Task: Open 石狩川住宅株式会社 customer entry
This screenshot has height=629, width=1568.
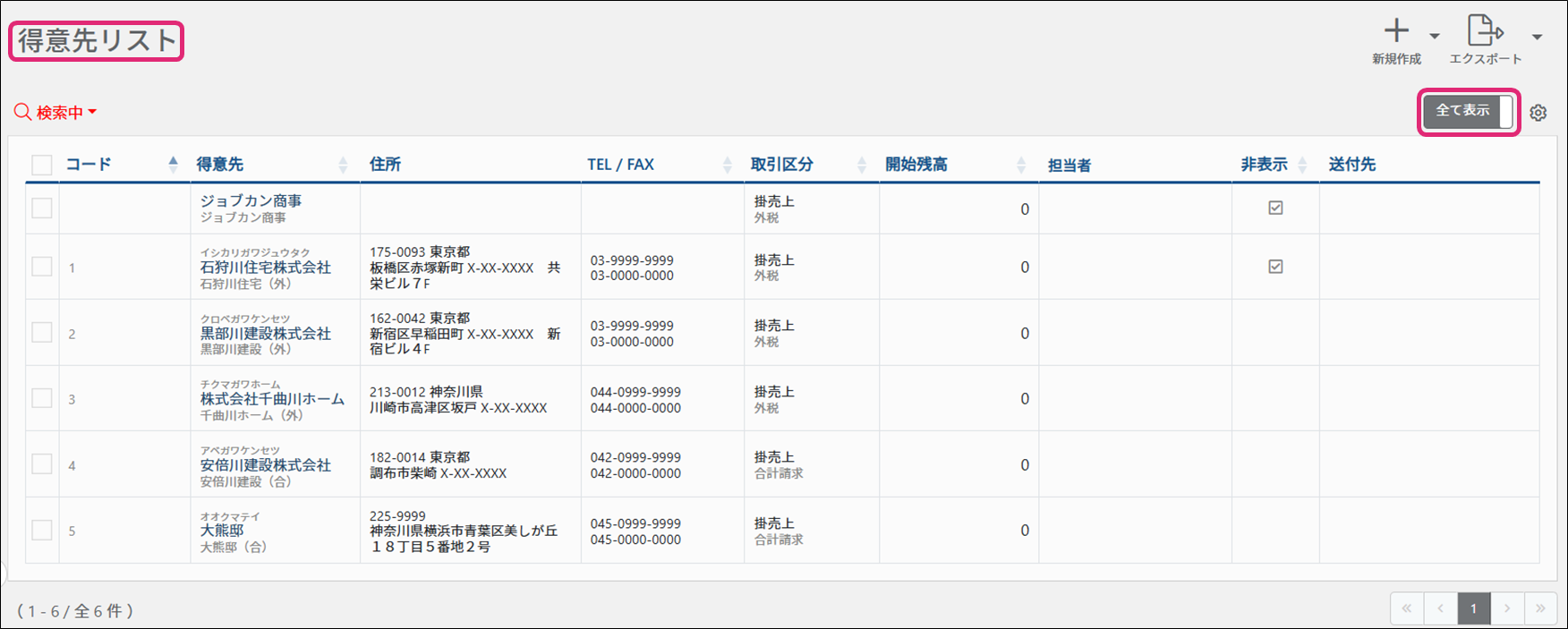Action: click(x=265, y=268)
